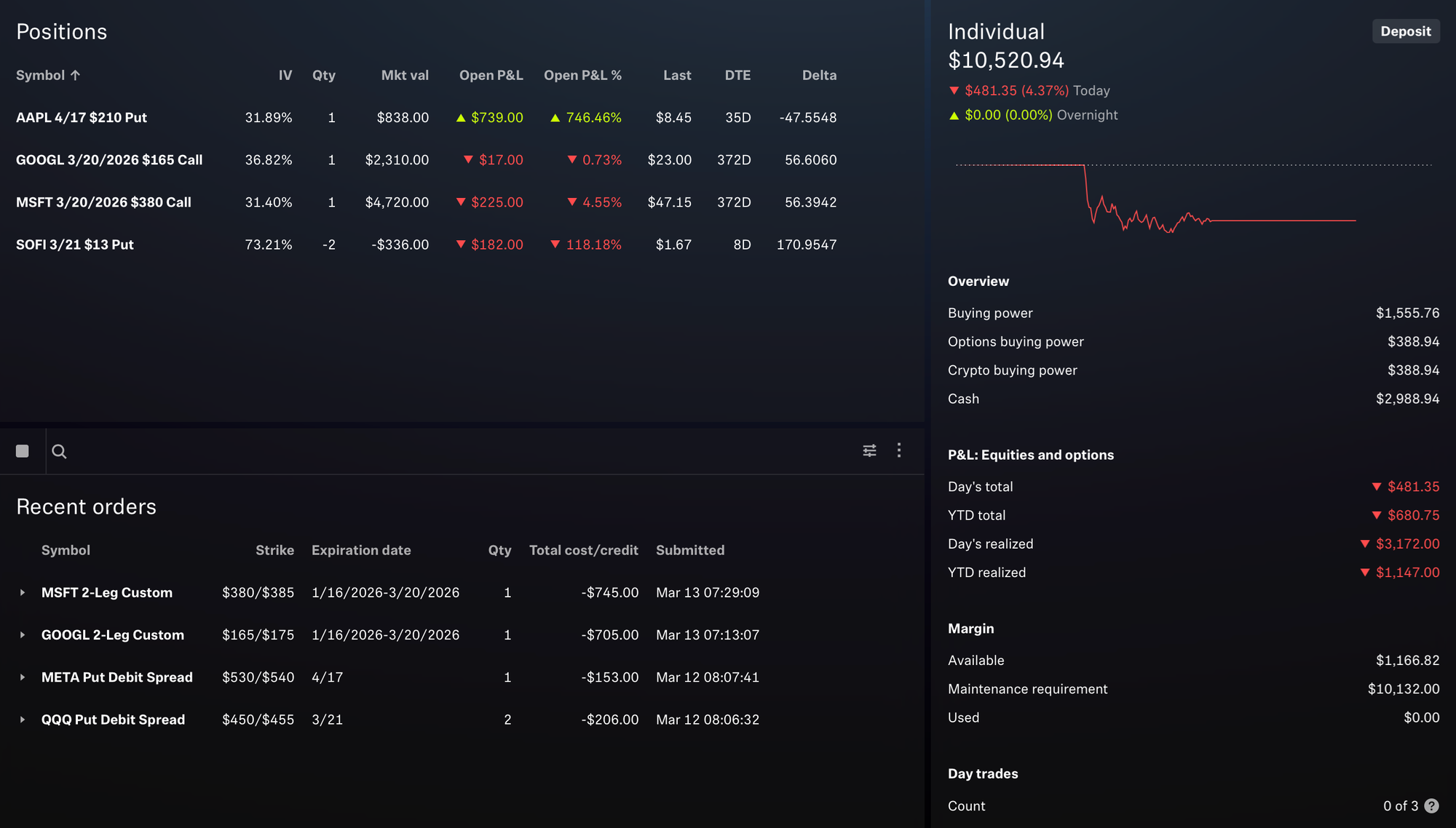Viewport: 1456px width, 828px height.
Task: Open the filter sliders settings icon
Action: point(869,450)
